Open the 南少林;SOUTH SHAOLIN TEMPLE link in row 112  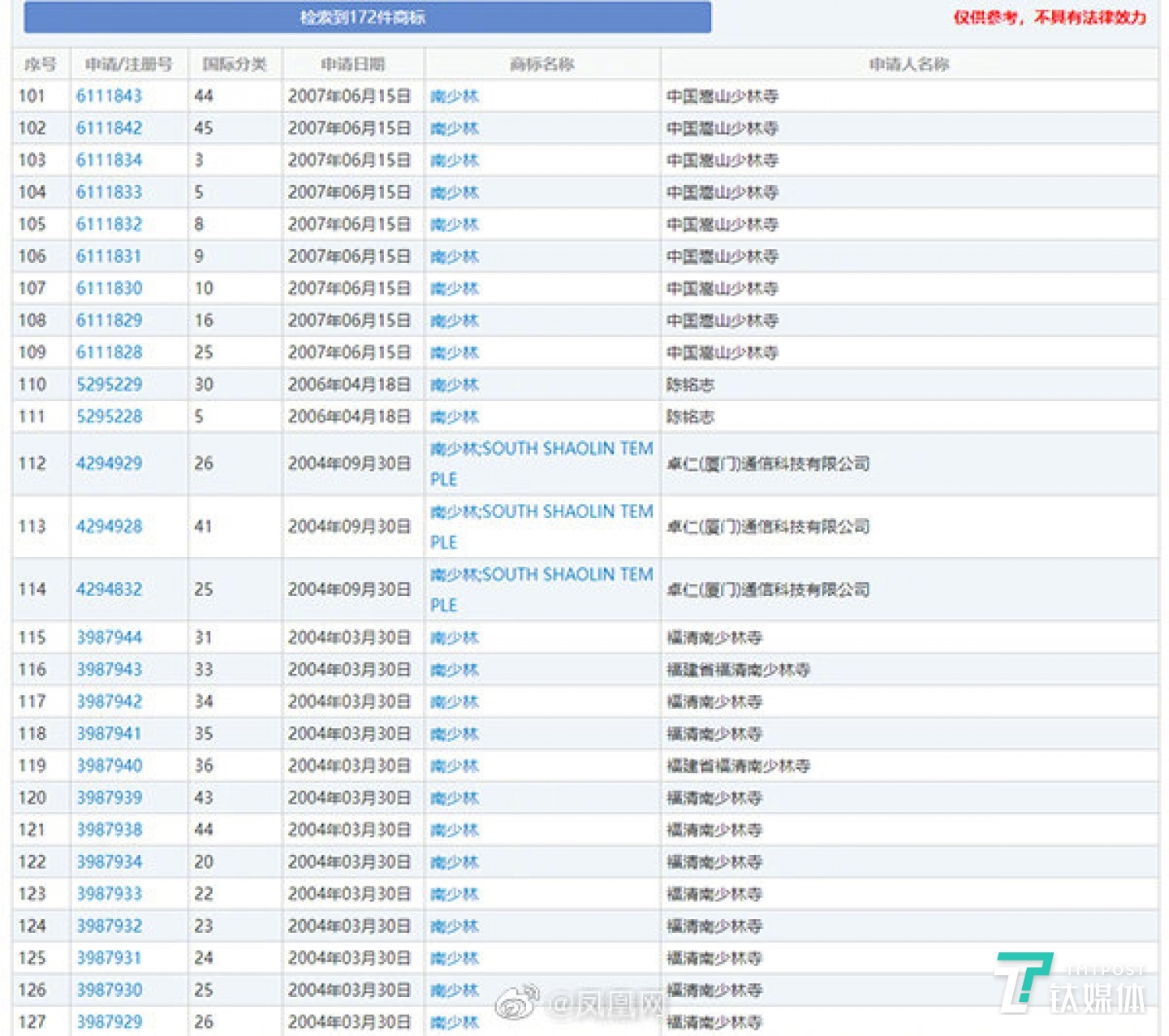coord(541,464)
